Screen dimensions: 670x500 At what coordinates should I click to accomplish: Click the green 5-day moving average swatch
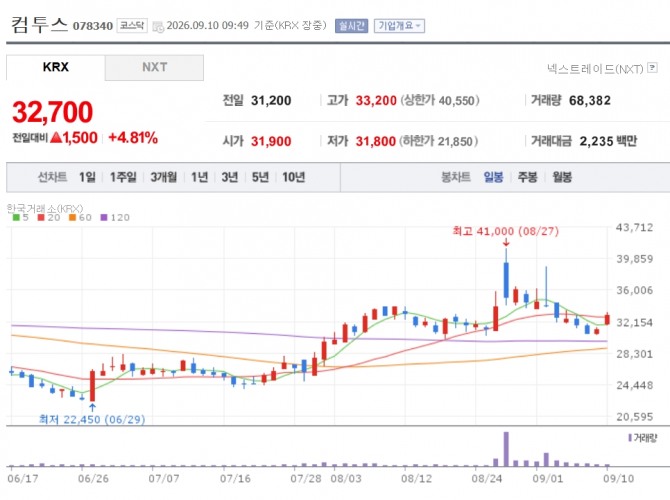(16, 218)
